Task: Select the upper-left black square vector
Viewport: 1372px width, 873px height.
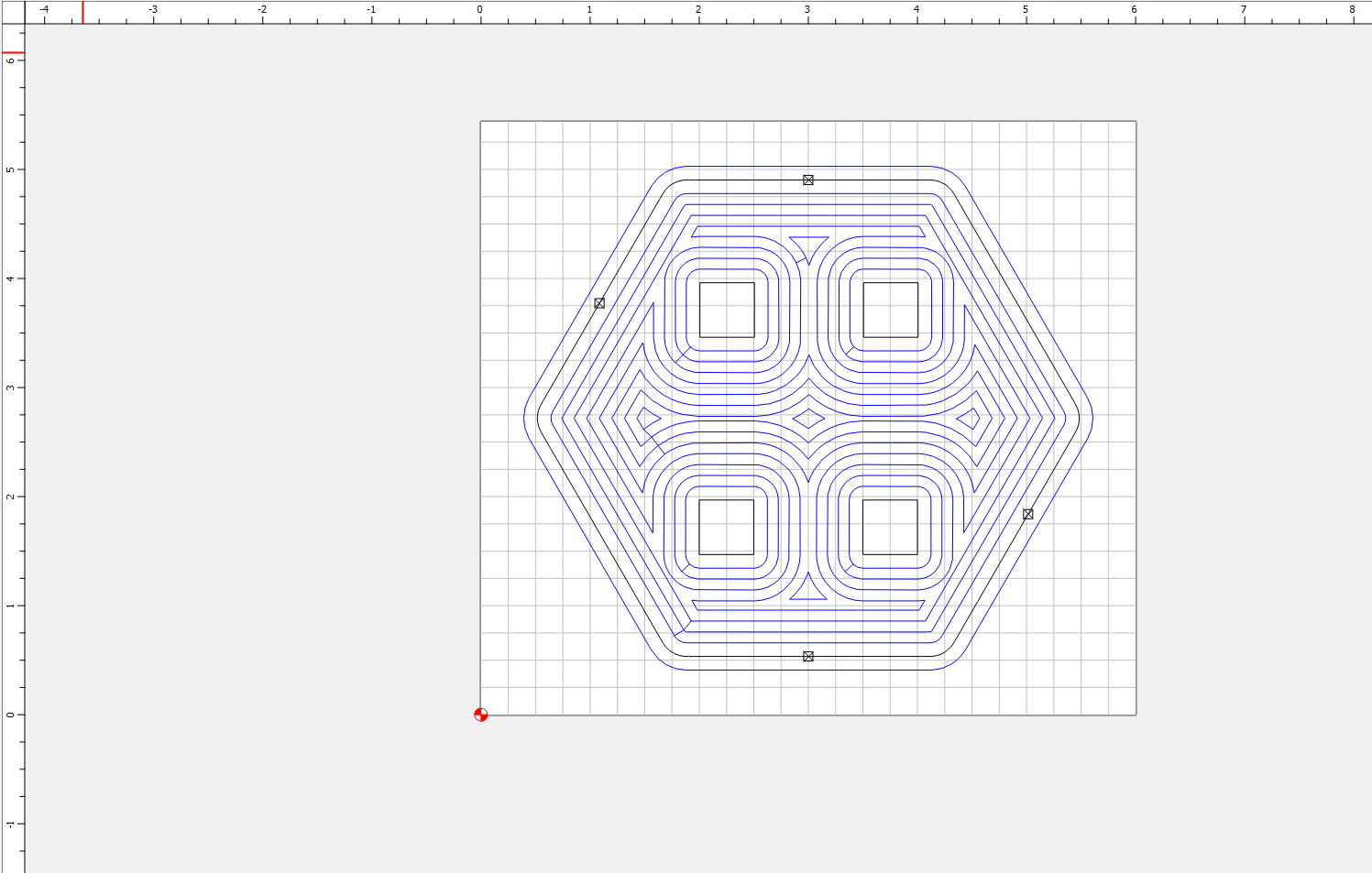Action: coord(728,310)
